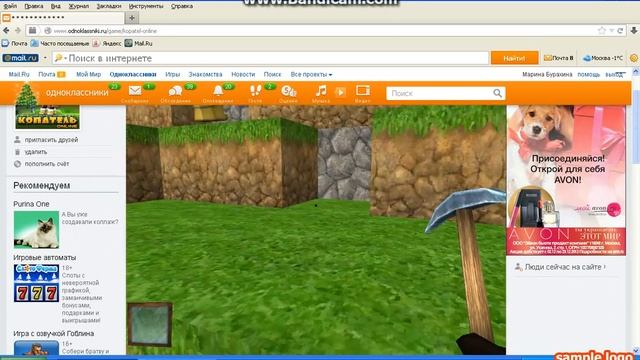Open a new tab with plus button
640x360 pixels.
tap(132, 18)
